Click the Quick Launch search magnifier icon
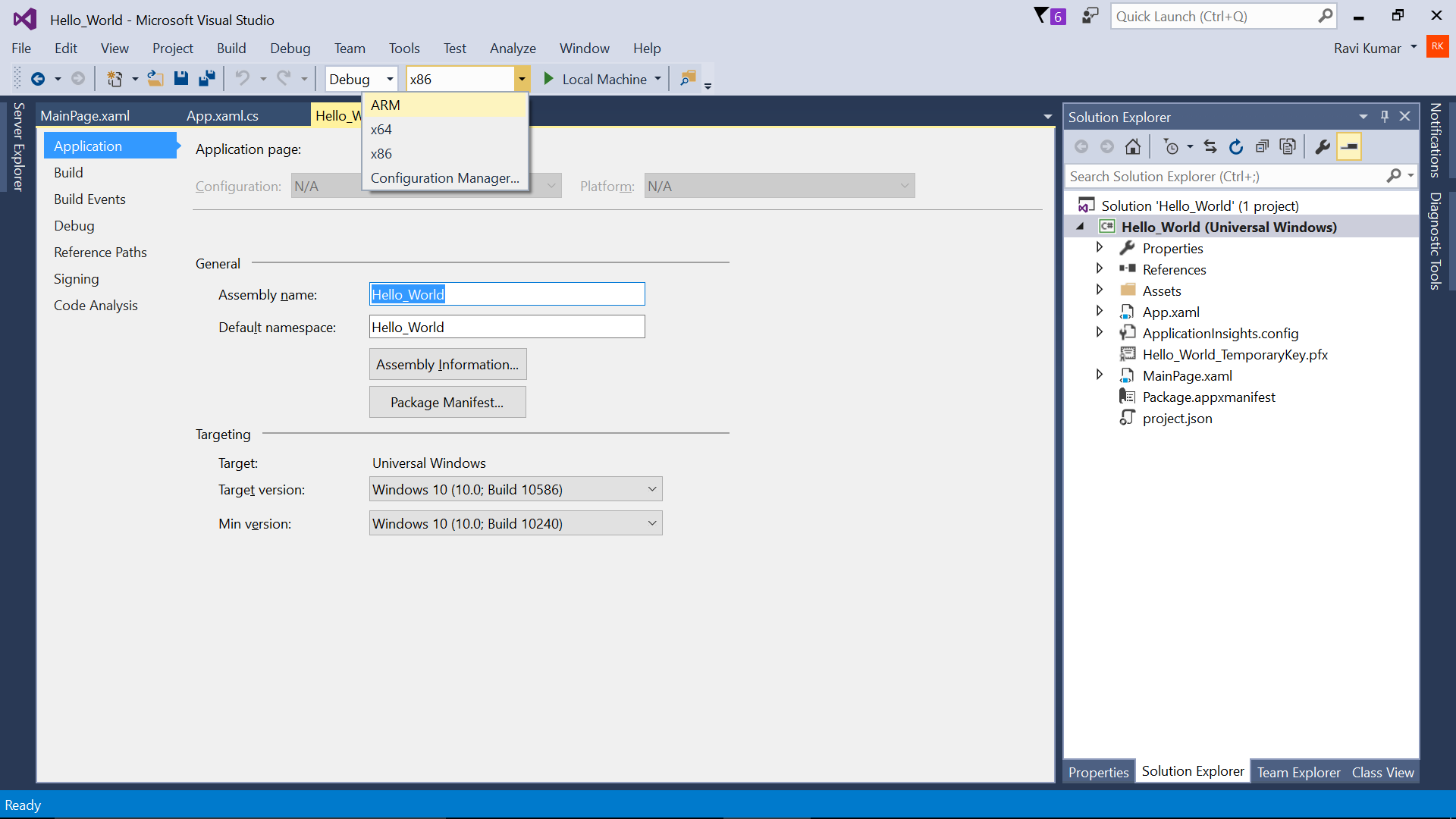Screen dimensions: 1456x819 click(x=1325, y=16)
